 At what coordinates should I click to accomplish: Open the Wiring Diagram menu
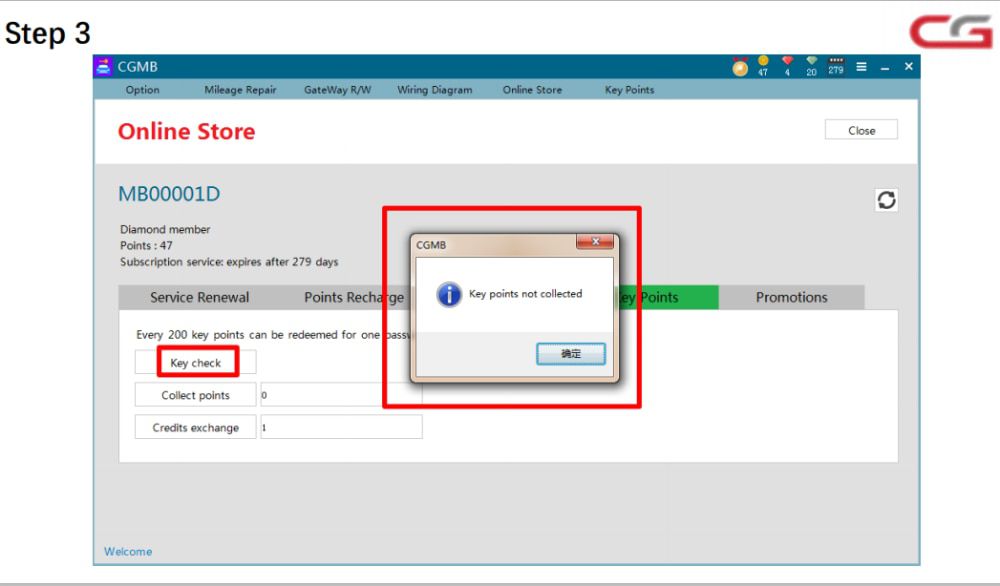point(434,90)
